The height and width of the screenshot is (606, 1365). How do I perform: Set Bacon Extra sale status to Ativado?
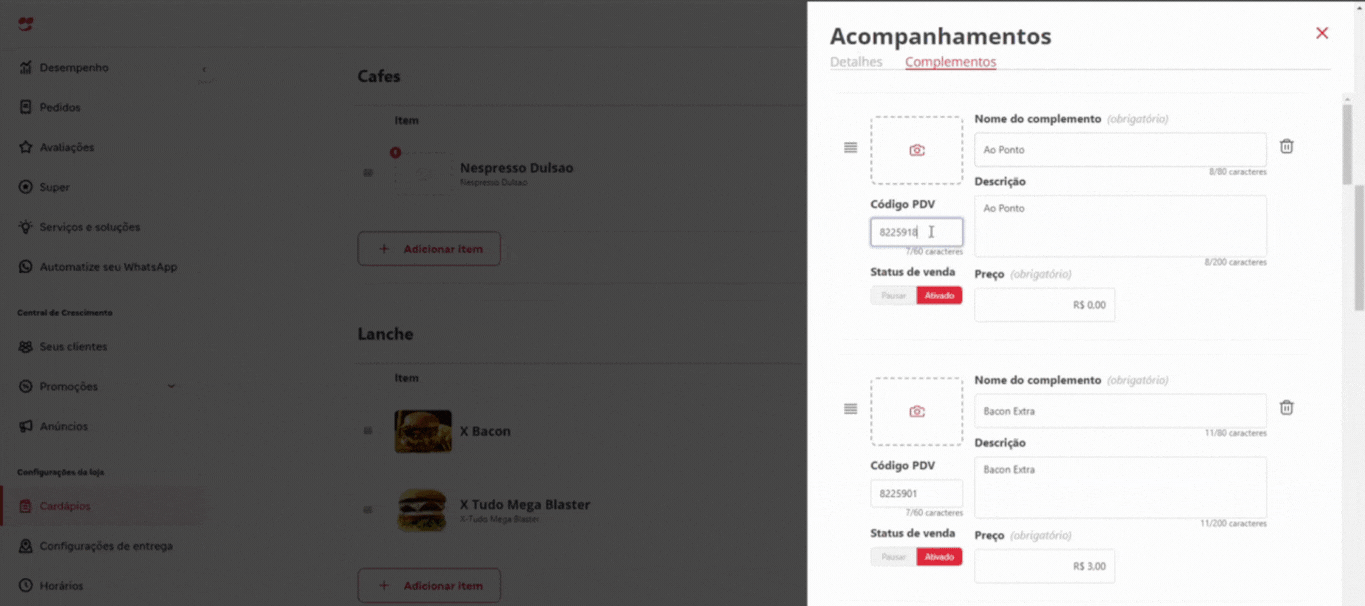[939, 557]
